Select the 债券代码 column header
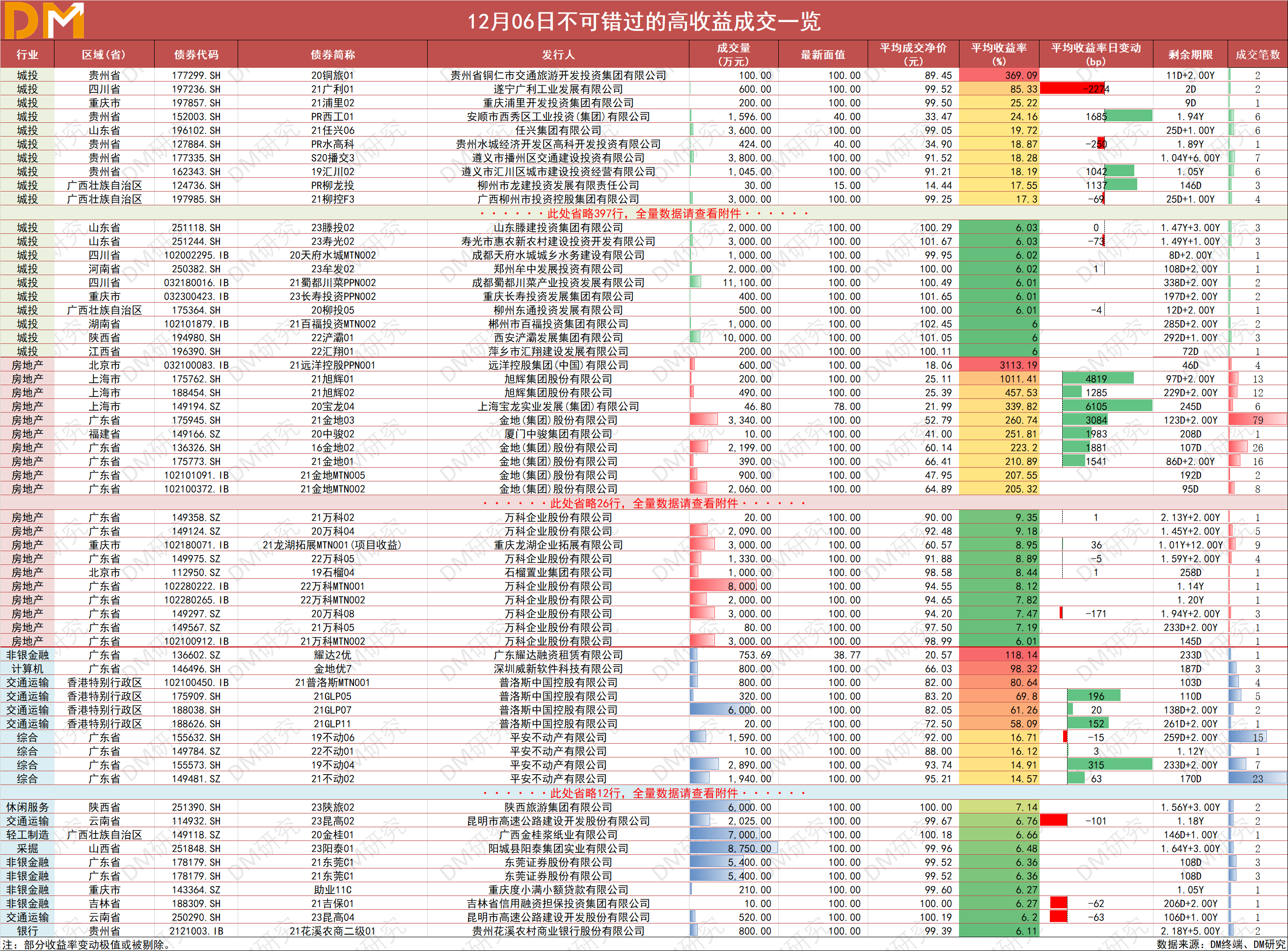Image resolution: width=1288 pixels, height=951 pixels. pos(196,55)
